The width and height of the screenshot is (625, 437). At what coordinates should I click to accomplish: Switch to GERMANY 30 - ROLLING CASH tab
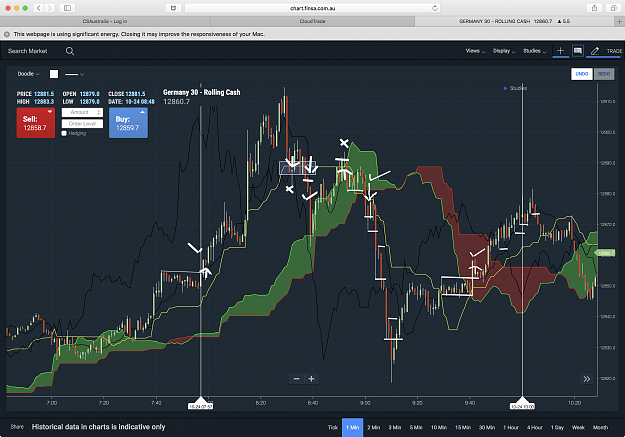[x=514, y=21]
